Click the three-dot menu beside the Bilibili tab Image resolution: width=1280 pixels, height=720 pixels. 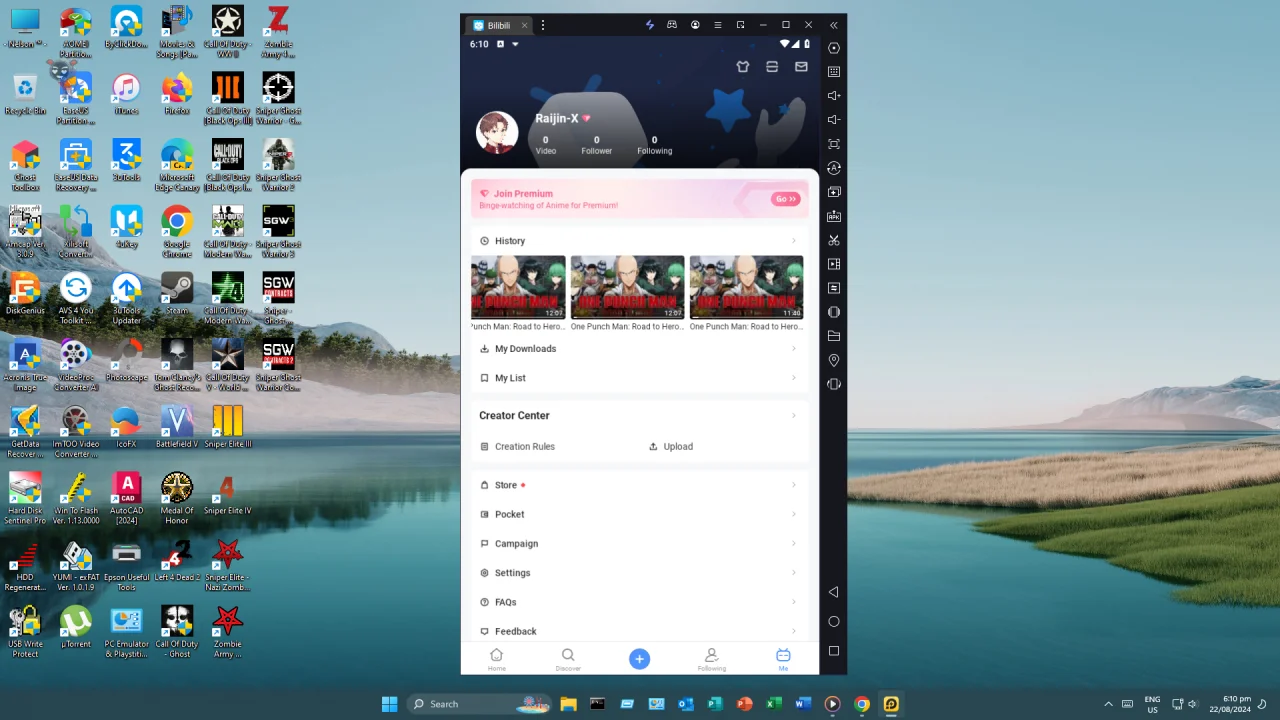pyautogui.click(x=543, y=25)
